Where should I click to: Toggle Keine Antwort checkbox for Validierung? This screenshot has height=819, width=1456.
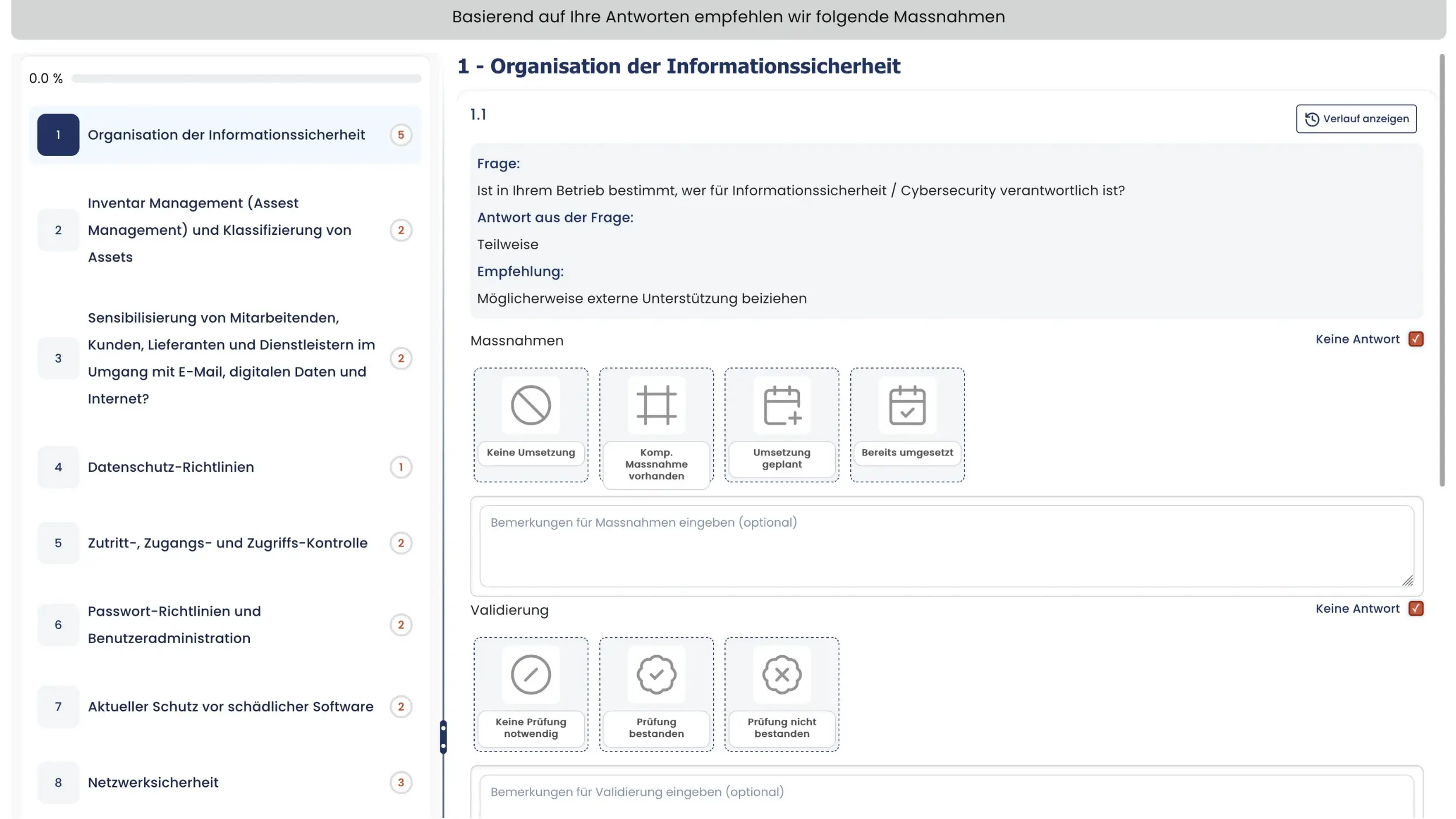pyautogui.click(x=1416, y=609)
